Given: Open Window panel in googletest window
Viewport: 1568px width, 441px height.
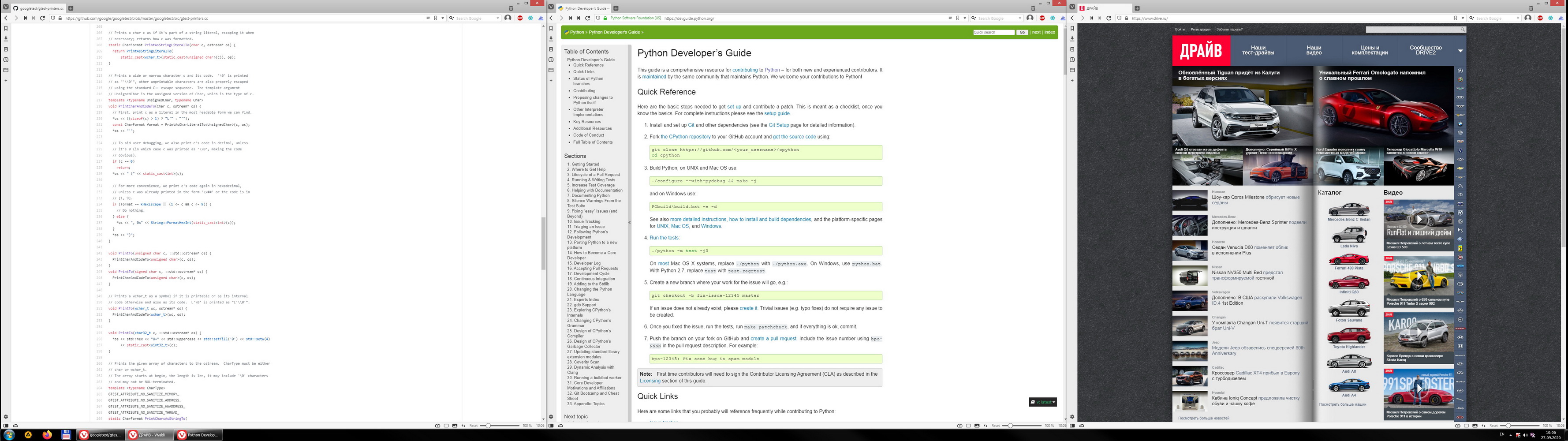Looking at the screenshot, I should coord(5,69).
